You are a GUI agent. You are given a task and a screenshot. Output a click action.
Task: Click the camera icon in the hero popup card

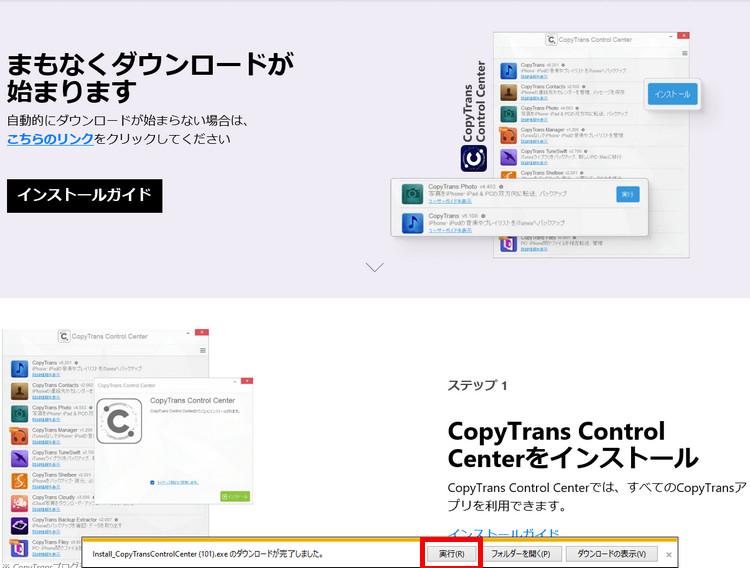[412, 194]
